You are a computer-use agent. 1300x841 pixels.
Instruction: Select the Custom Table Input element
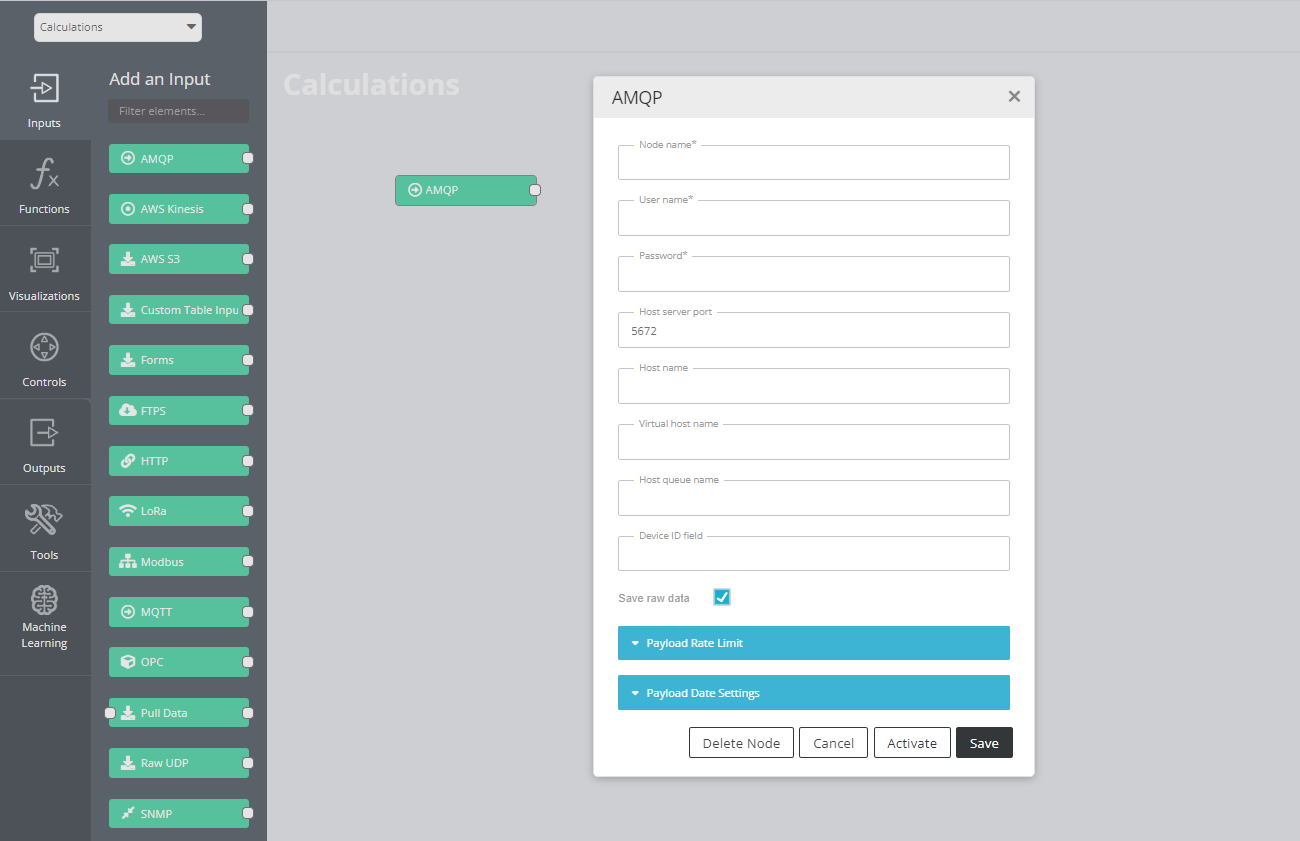[x=179, y=310]
